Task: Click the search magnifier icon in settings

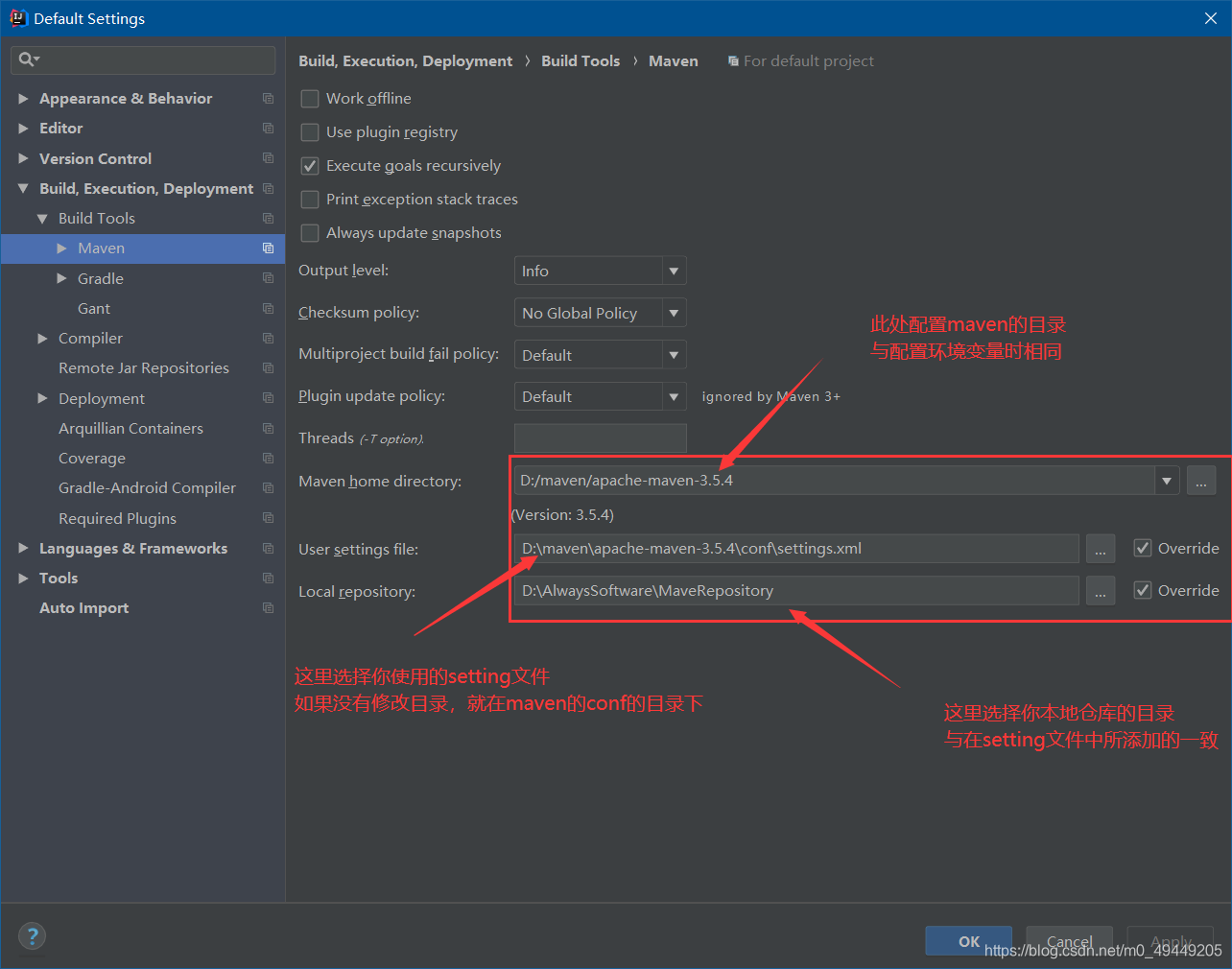Action: [27, 59]
